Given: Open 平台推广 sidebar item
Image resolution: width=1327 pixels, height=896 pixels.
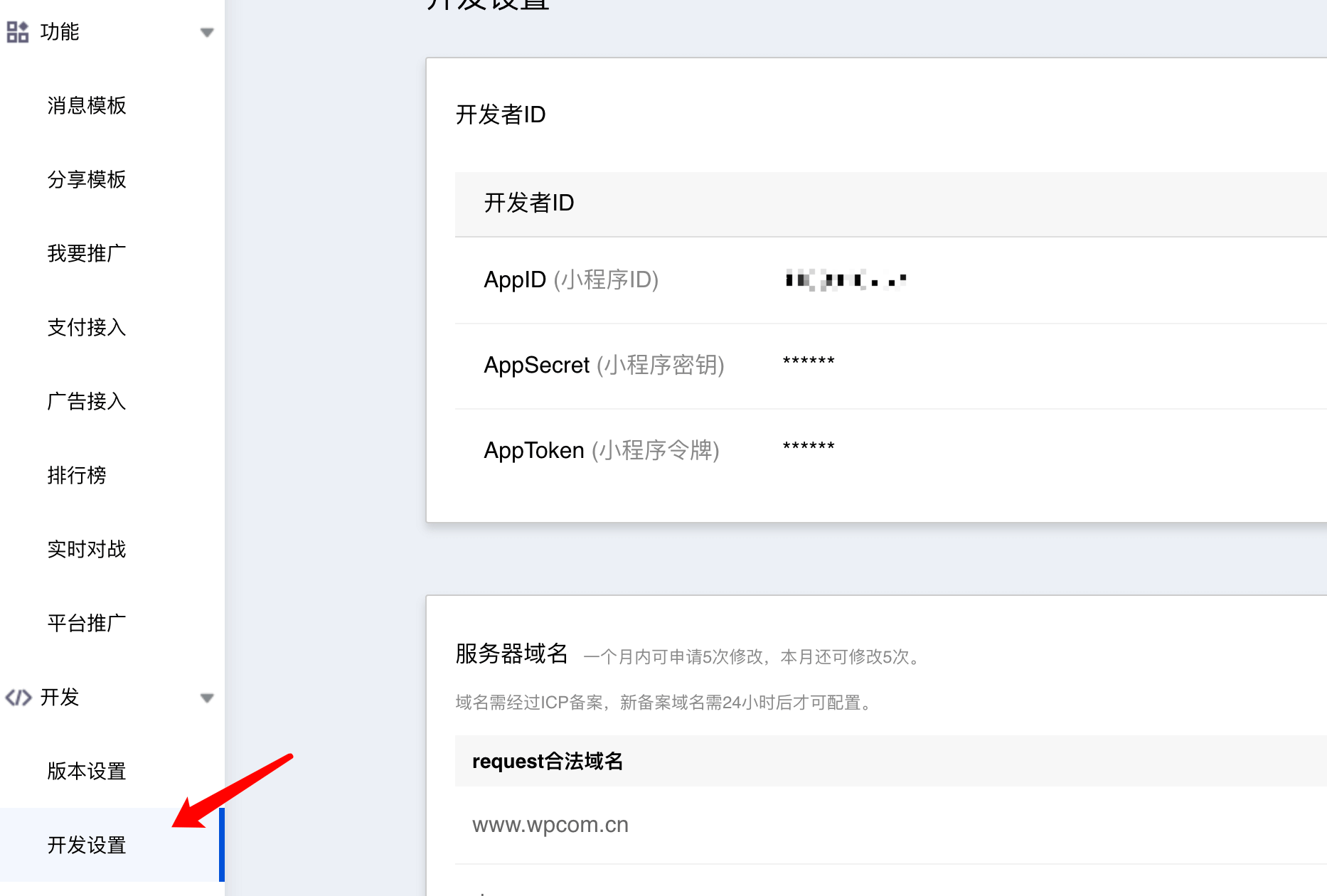Looking at the screenshot, I should coord(87,623).
